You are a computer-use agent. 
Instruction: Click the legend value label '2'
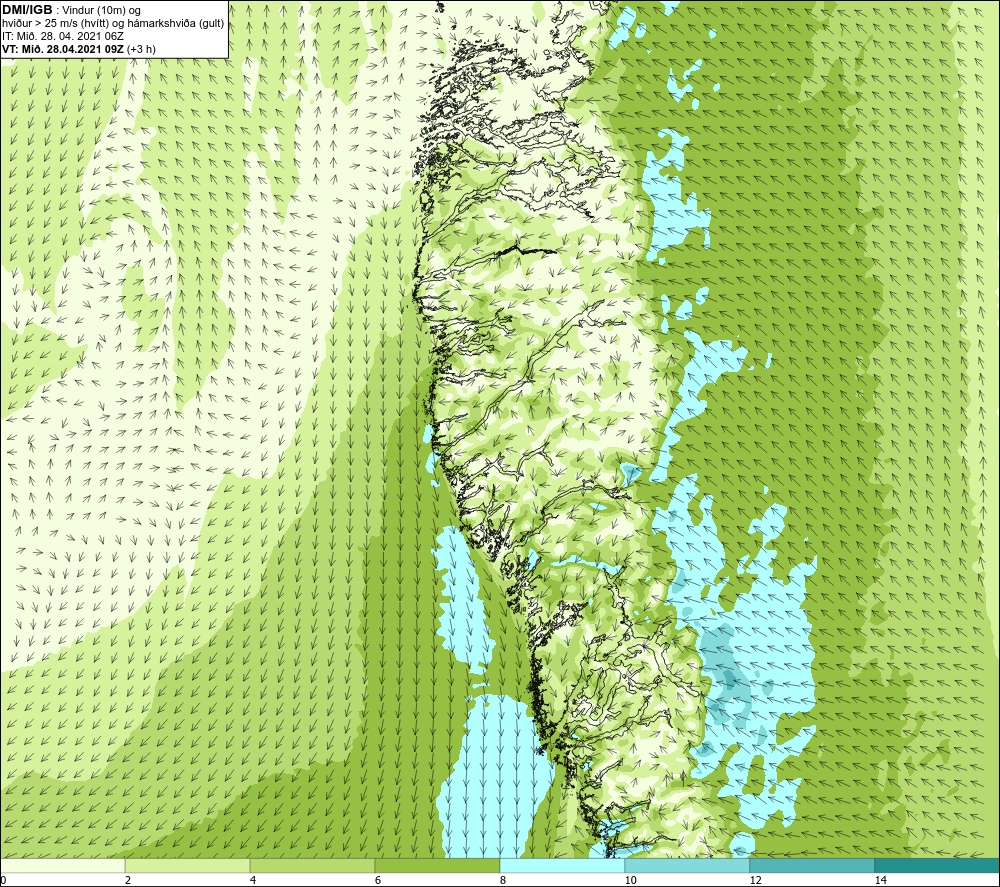click(x=128, y=881)
